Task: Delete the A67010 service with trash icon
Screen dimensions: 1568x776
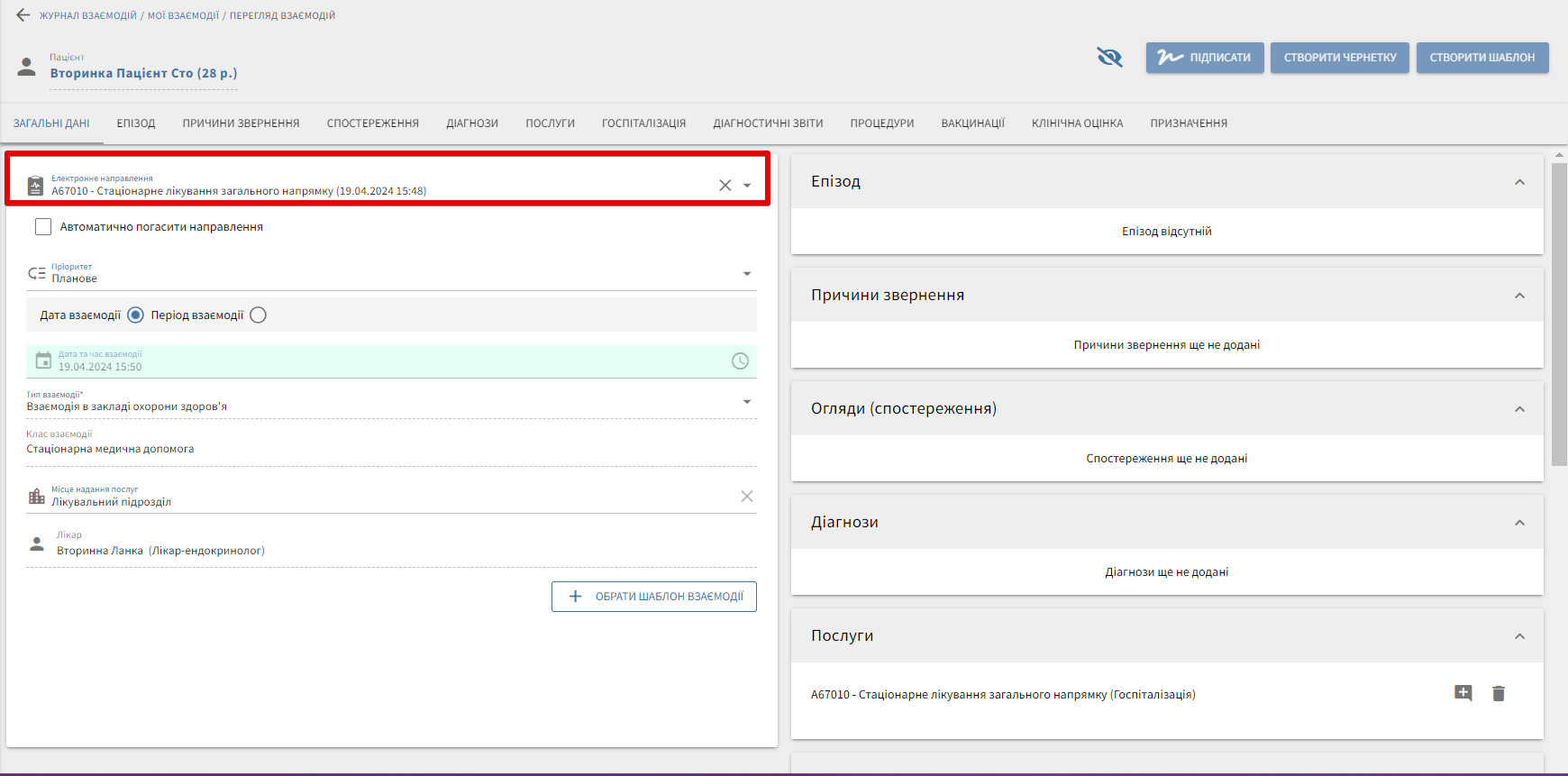Action: tap(1498, 693)
